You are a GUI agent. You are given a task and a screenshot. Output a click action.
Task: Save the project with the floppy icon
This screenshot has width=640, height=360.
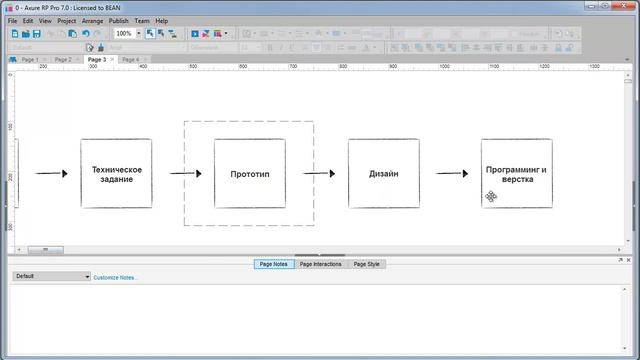coord(37,34)
